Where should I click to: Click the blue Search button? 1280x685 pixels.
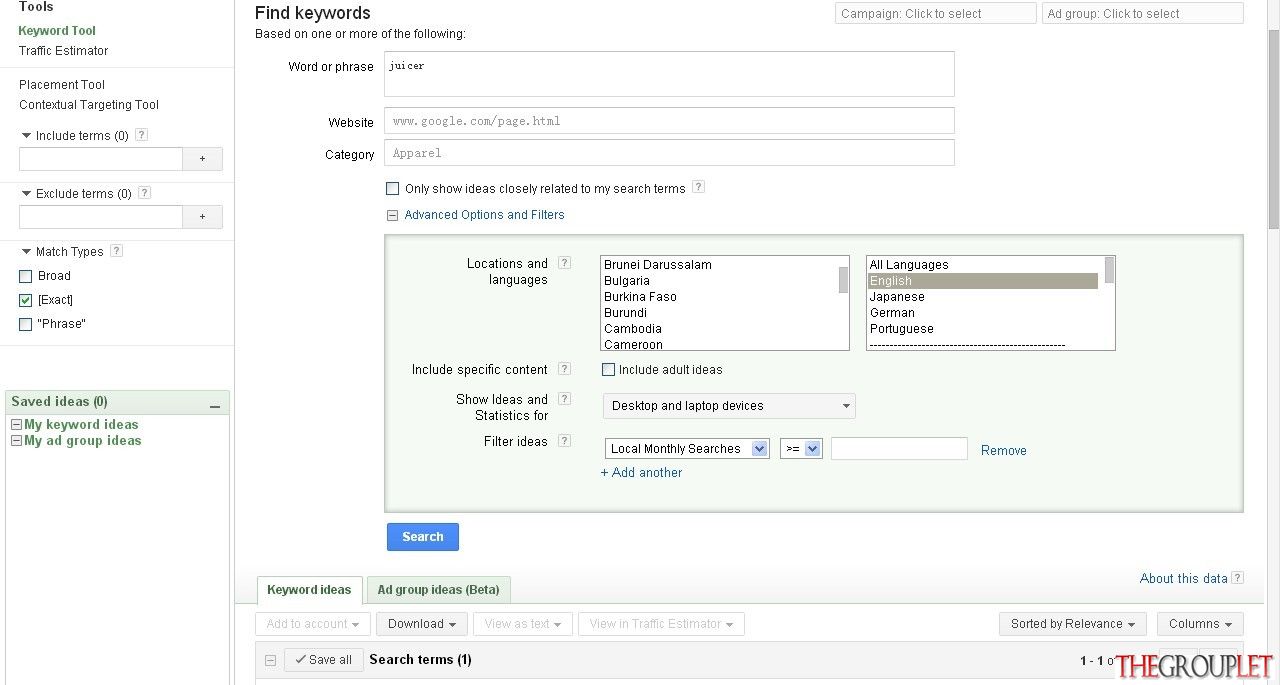click(x=423, y=537)
